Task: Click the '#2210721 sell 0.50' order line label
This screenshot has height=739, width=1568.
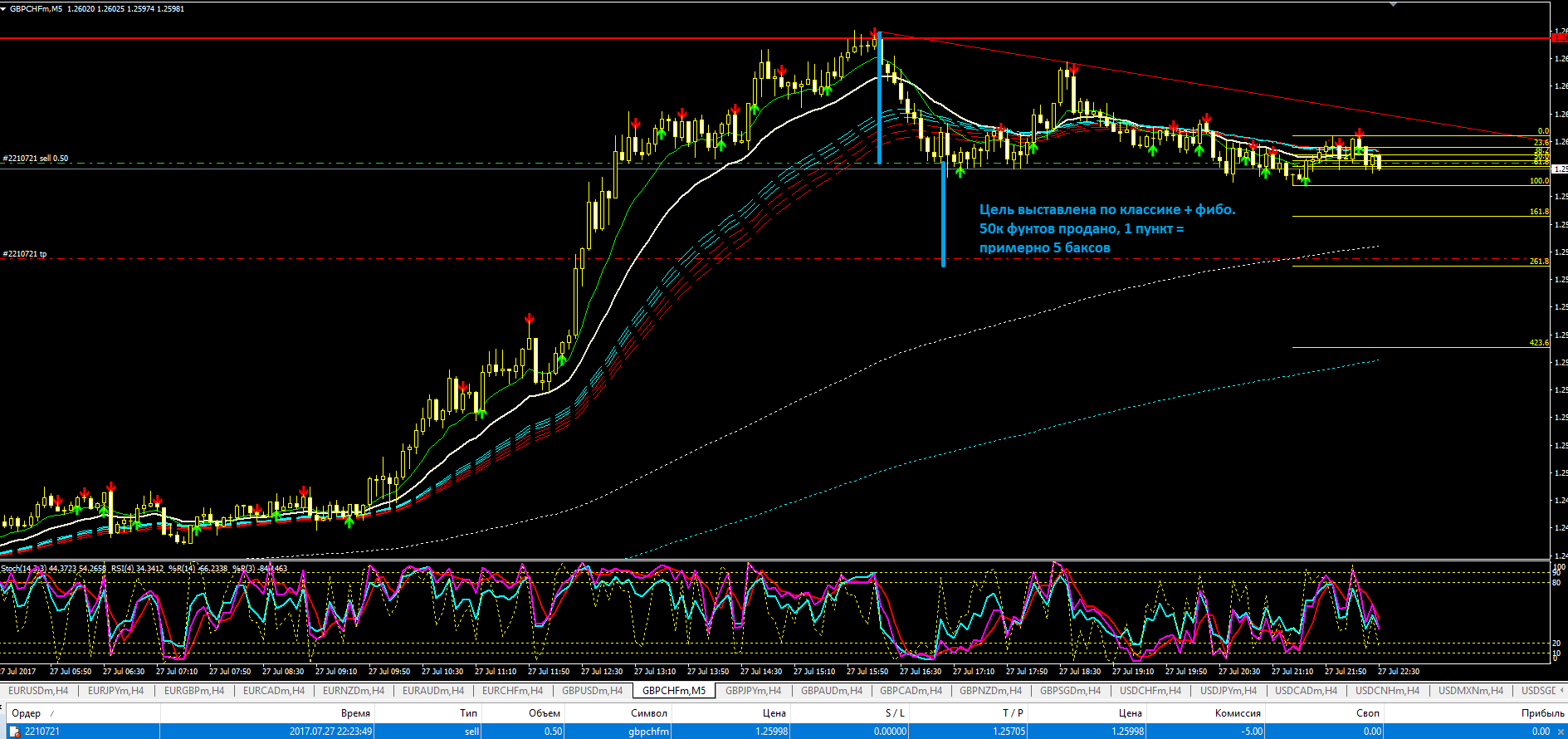Action: (36, 159)
